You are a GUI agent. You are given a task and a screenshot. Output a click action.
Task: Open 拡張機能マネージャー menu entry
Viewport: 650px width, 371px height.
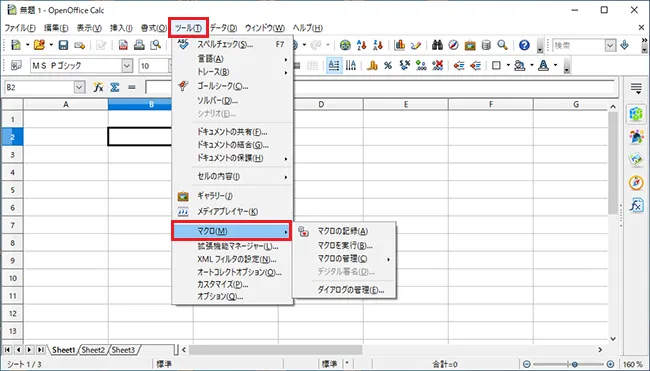pos(232,246)
